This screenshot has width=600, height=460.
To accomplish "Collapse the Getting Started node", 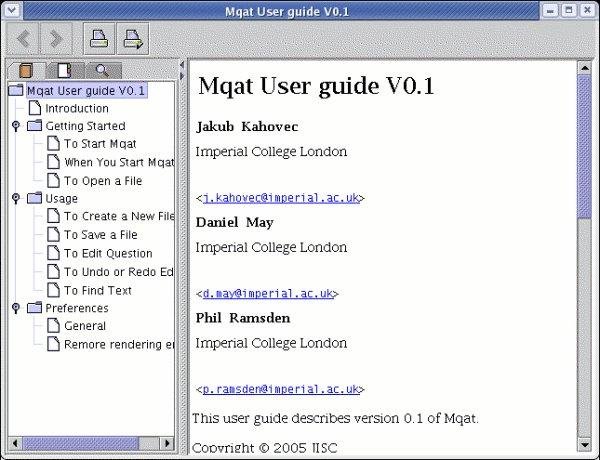I will tap(16, 126).
